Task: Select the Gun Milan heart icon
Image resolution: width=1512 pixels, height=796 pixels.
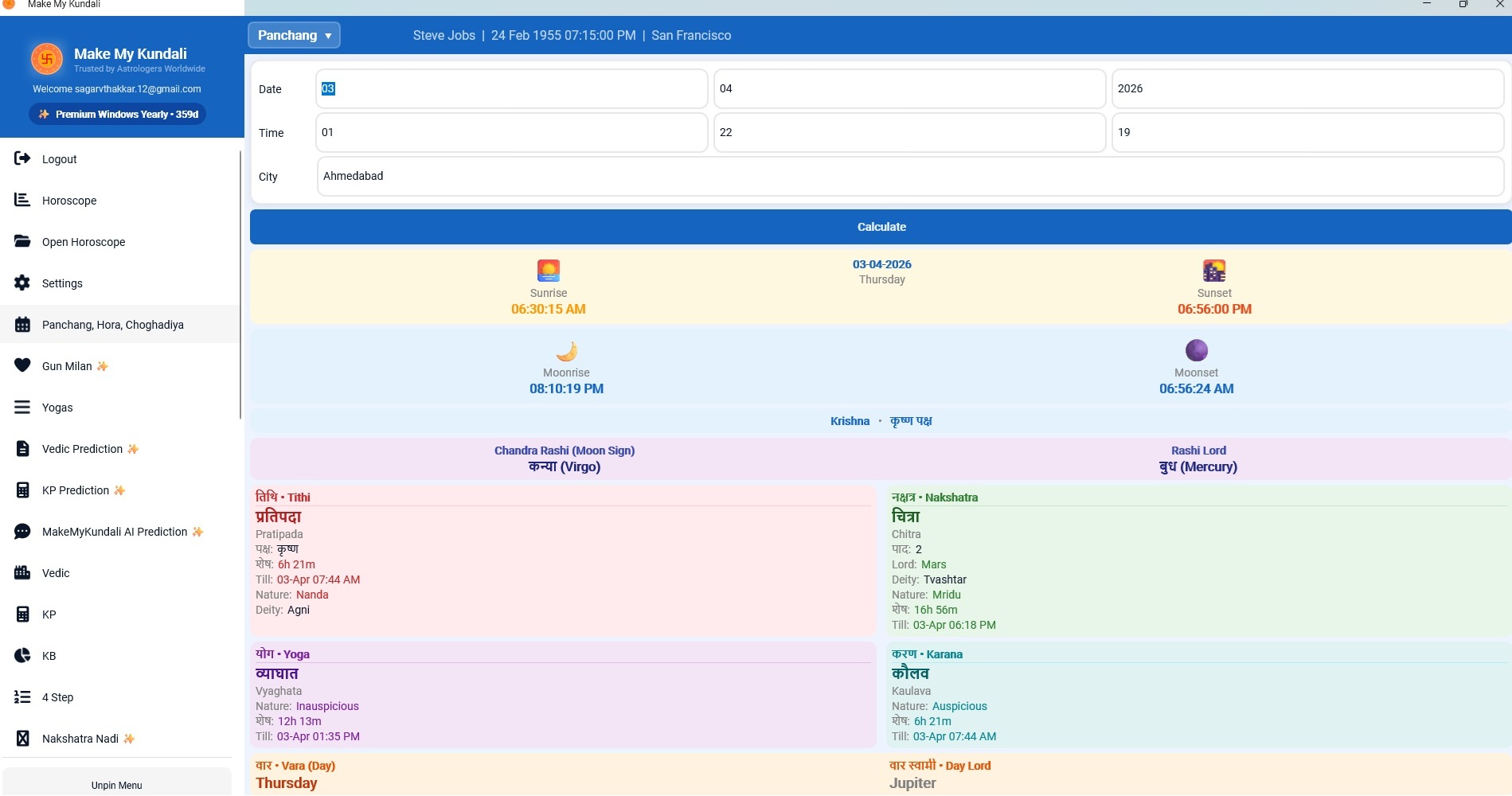Action: click(x=22, y=365)
